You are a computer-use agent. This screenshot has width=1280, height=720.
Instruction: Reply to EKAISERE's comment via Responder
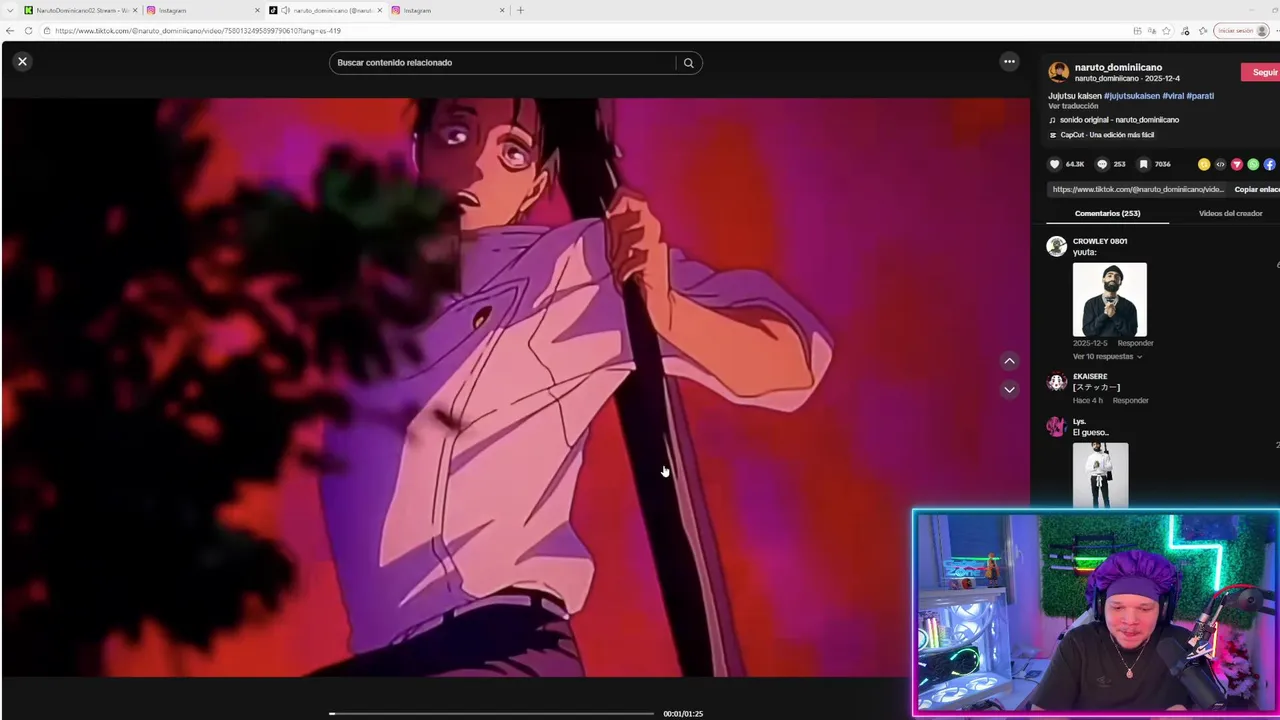1130,400
